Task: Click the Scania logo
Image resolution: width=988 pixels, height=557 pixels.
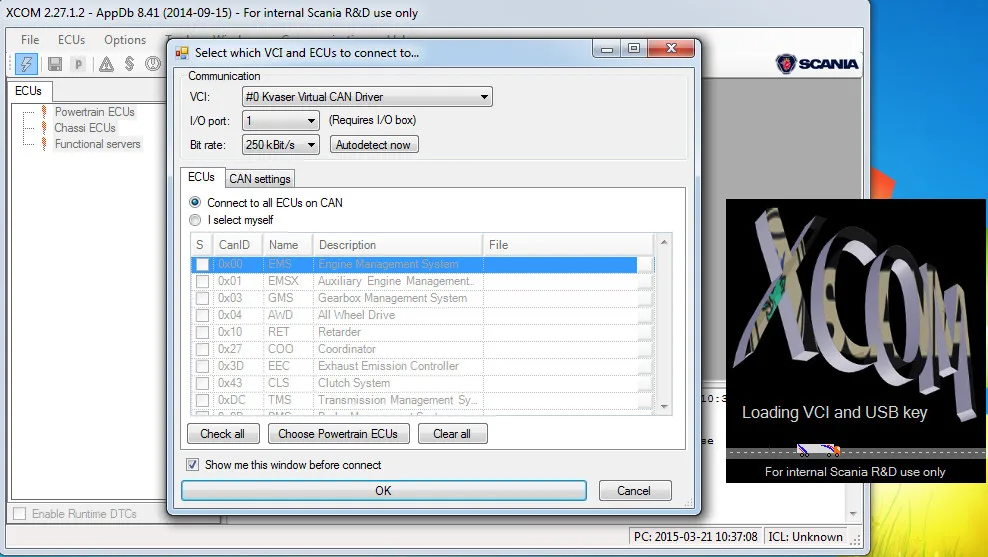Action: (817, 64)
